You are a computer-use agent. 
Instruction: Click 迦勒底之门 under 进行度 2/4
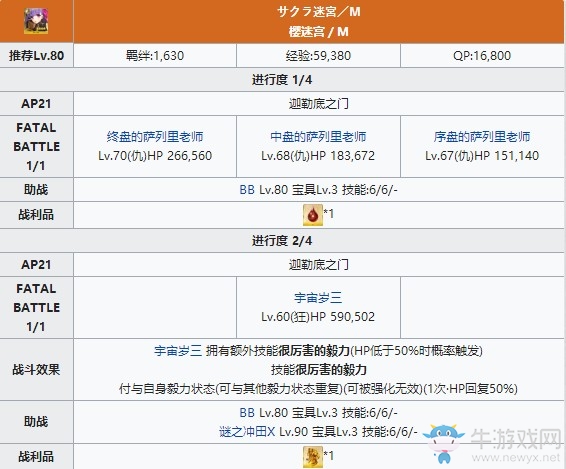(x=318, y=265)
